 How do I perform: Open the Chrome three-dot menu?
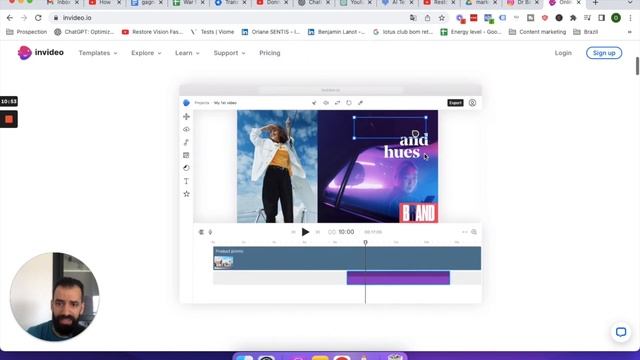click(631, 18)
